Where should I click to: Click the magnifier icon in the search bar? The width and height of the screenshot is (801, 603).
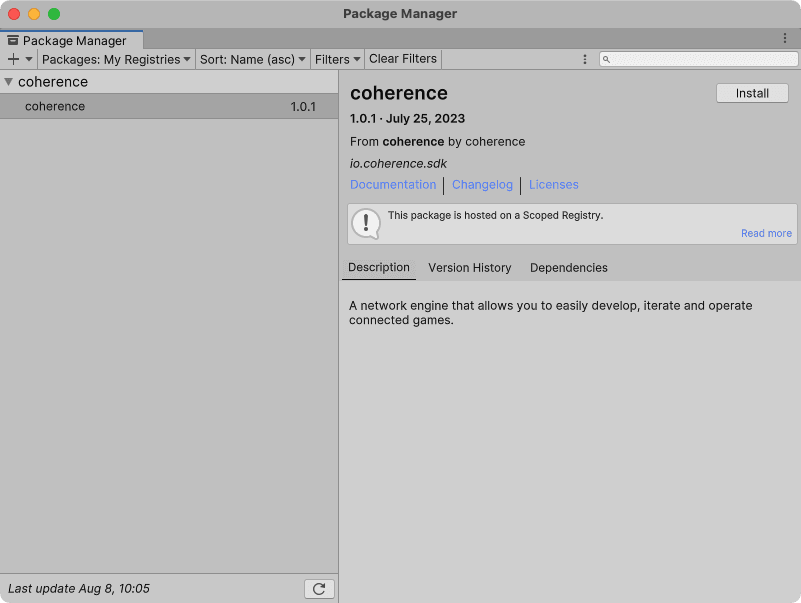[607, 59]
